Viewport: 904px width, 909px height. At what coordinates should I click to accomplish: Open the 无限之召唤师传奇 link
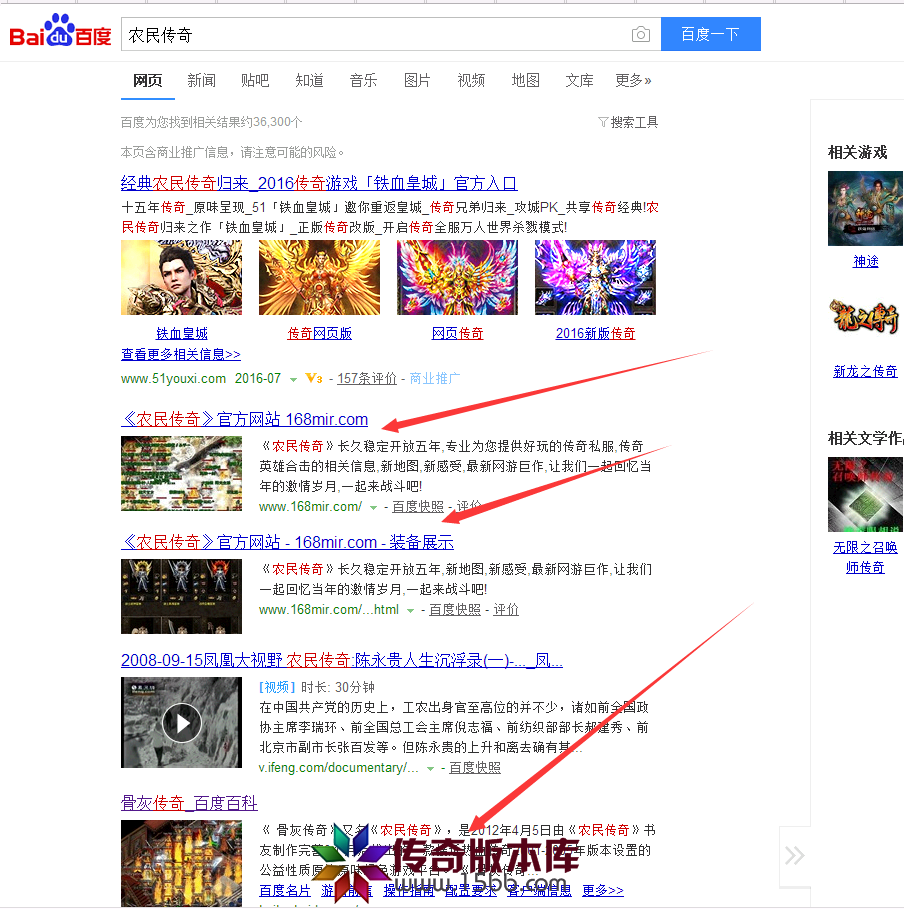pos(865,558)
